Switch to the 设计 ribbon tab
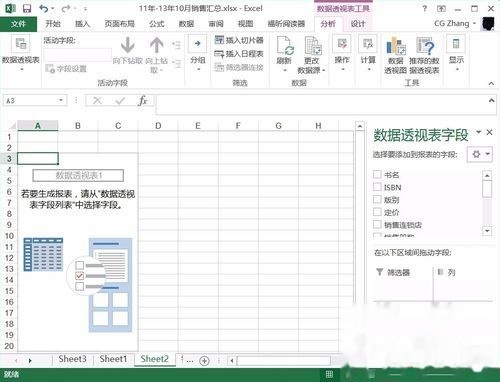The image size is (500, 382). (358, 24)
